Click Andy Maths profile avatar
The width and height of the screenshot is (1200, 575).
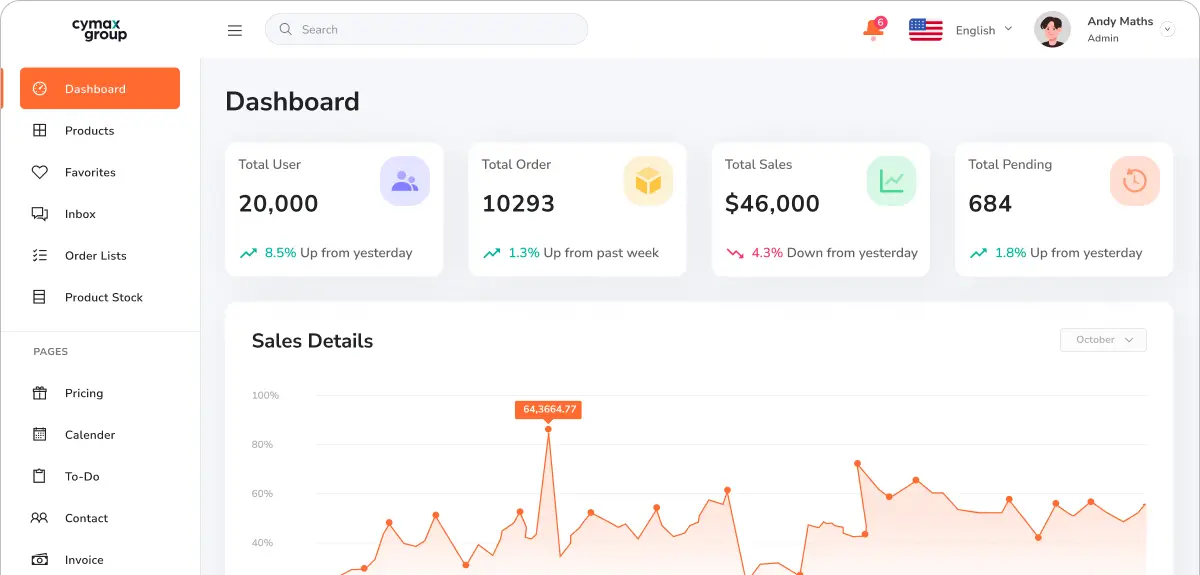pyautogui.click(x=1052, y=30)
